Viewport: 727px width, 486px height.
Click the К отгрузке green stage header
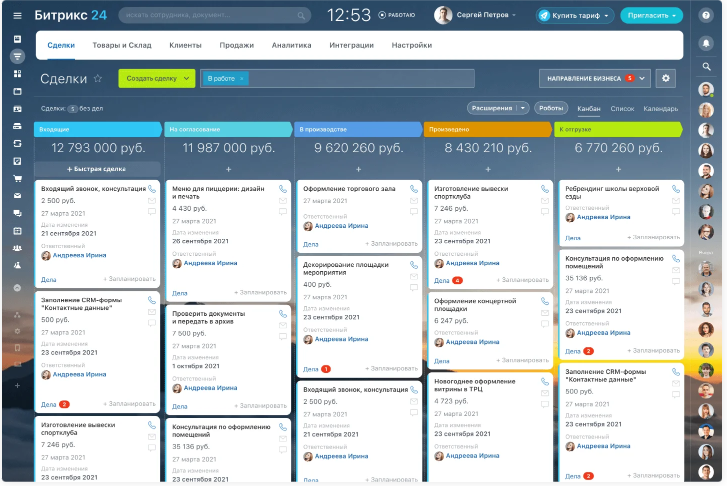click(618, 129)
